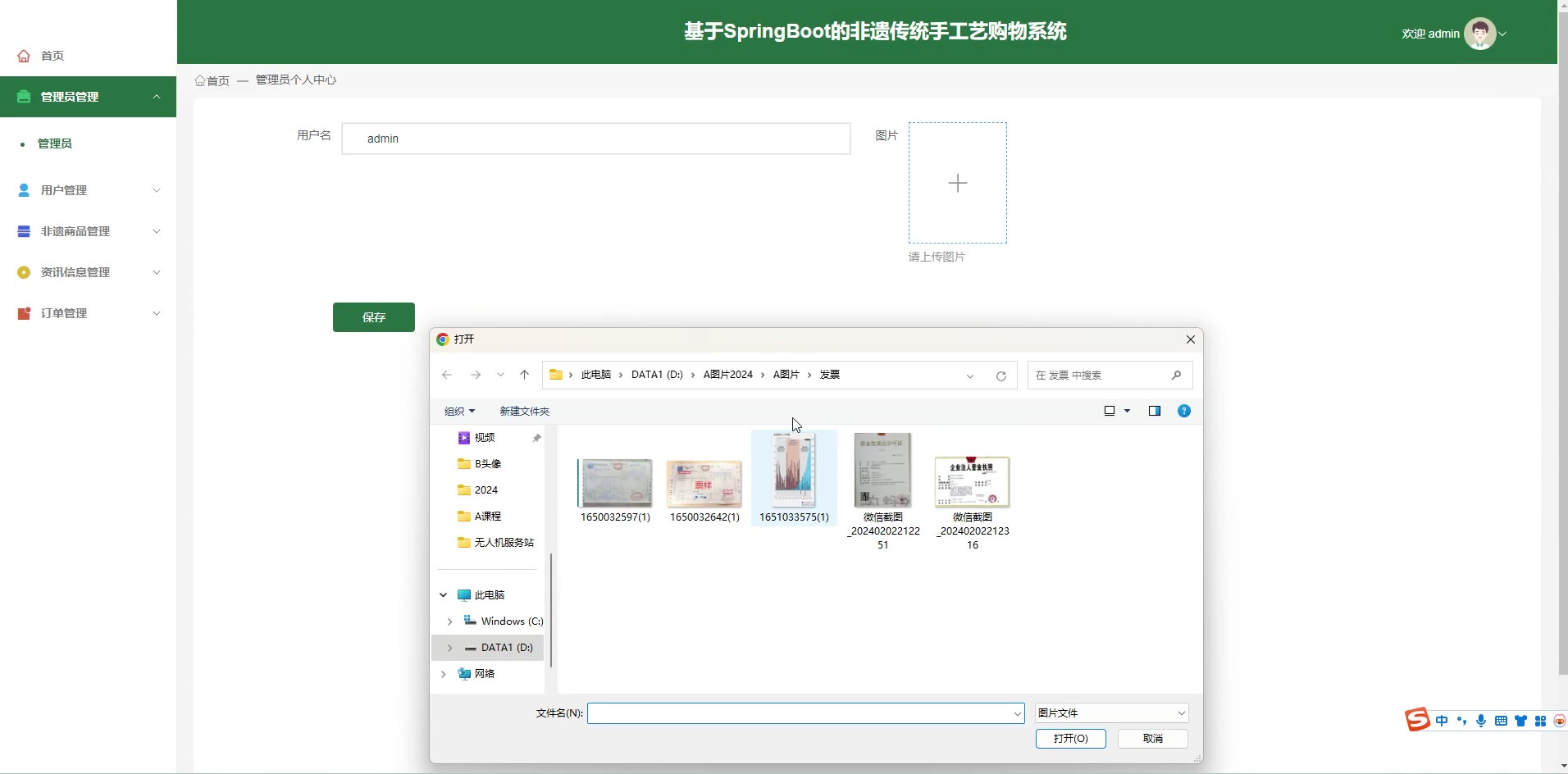Click the home icon in breadcrumb

200,80
